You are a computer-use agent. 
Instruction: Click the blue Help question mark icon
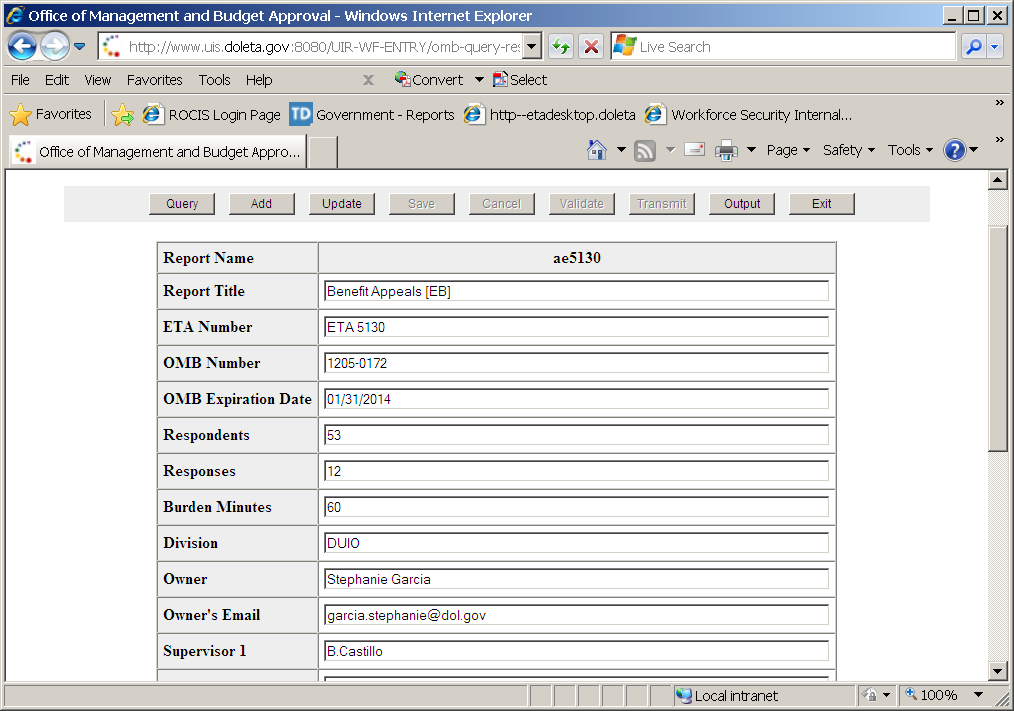[x=954, y=150]
